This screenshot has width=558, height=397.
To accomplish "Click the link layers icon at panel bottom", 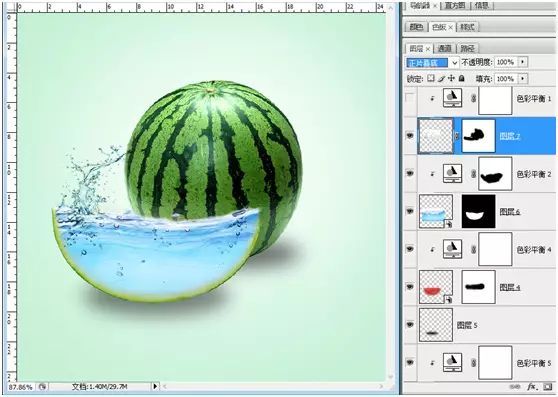I will pyautogui.click(x=515, y=387).
